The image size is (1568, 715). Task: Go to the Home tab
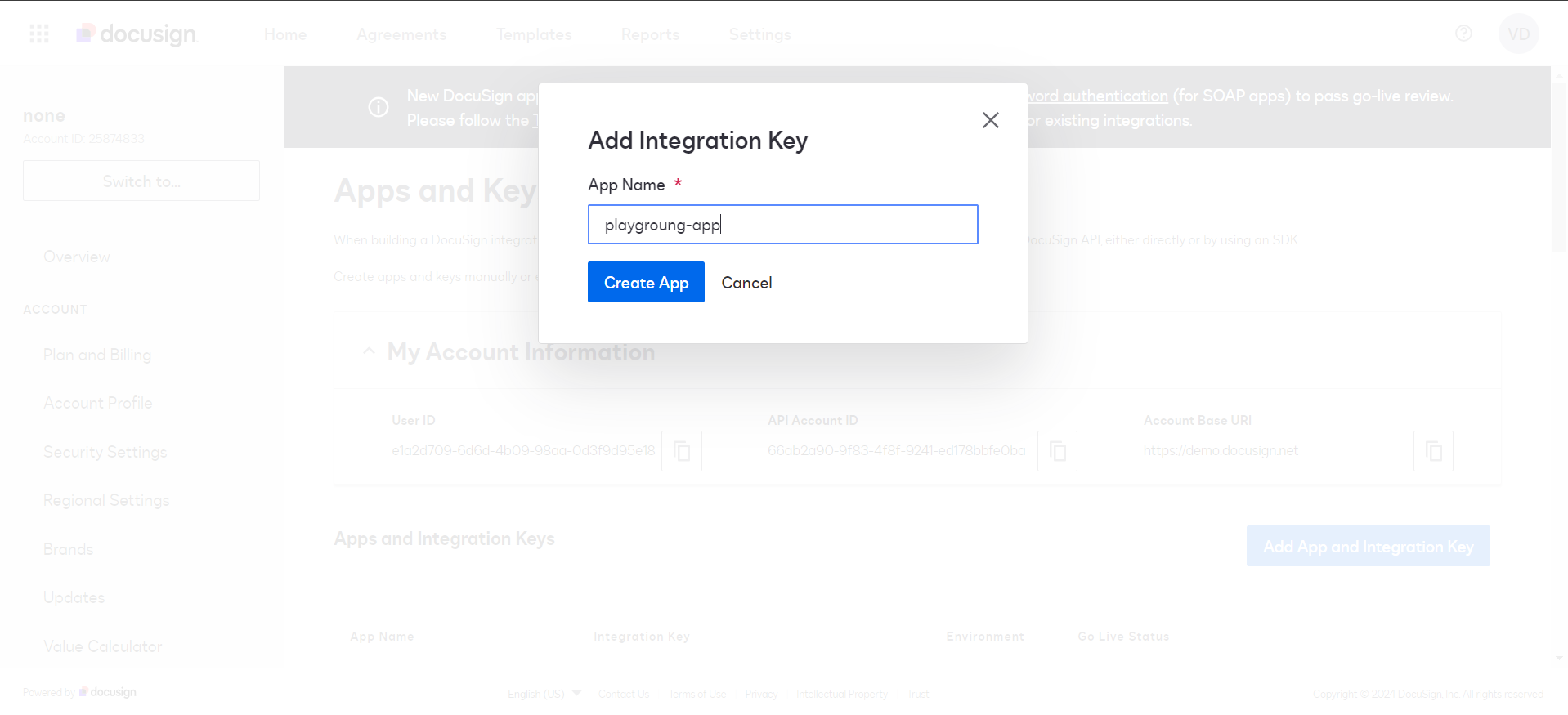285,34
